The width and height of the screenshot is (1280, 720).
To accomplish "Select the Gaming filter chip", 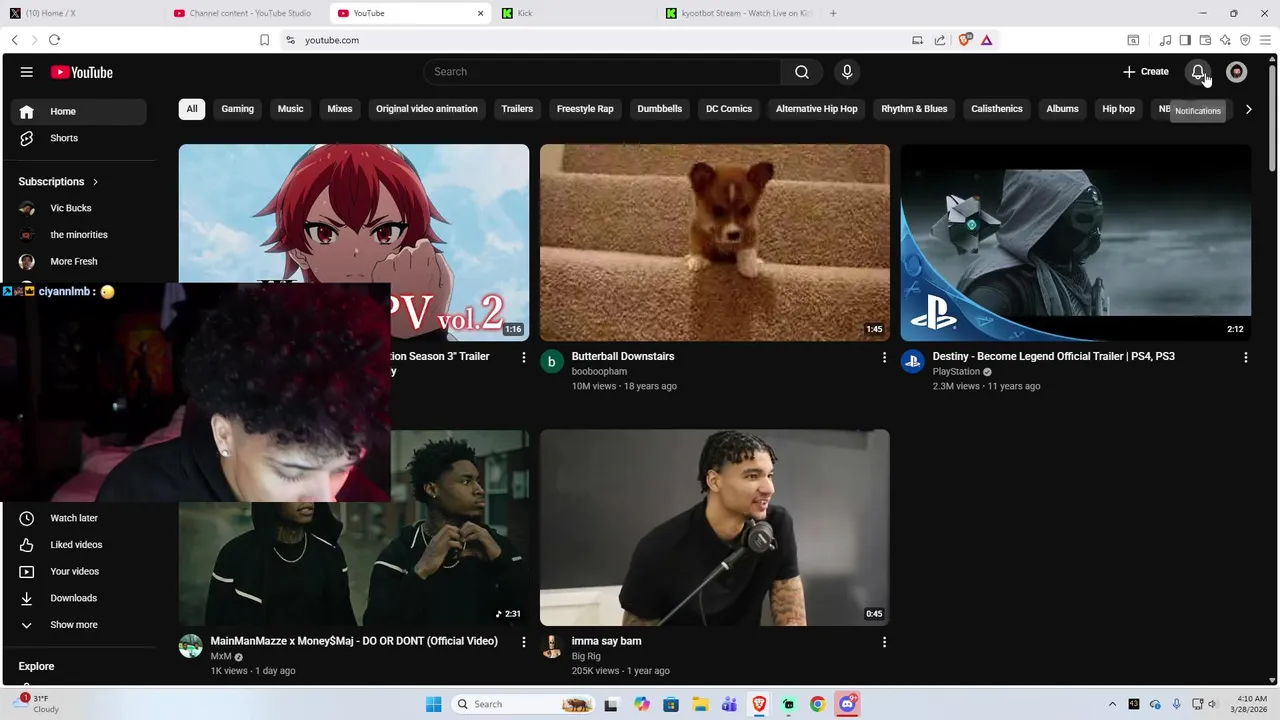I will click(x=237, y=109).
